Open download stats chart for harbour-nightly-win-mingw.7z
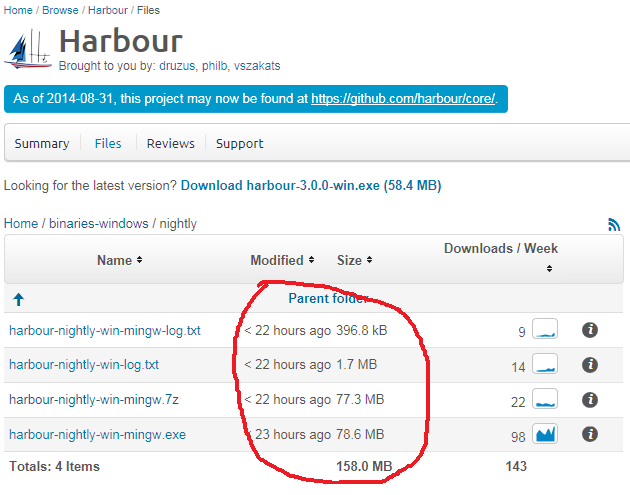The height and width of the screenshot is (495, 630). pos(545,399)
